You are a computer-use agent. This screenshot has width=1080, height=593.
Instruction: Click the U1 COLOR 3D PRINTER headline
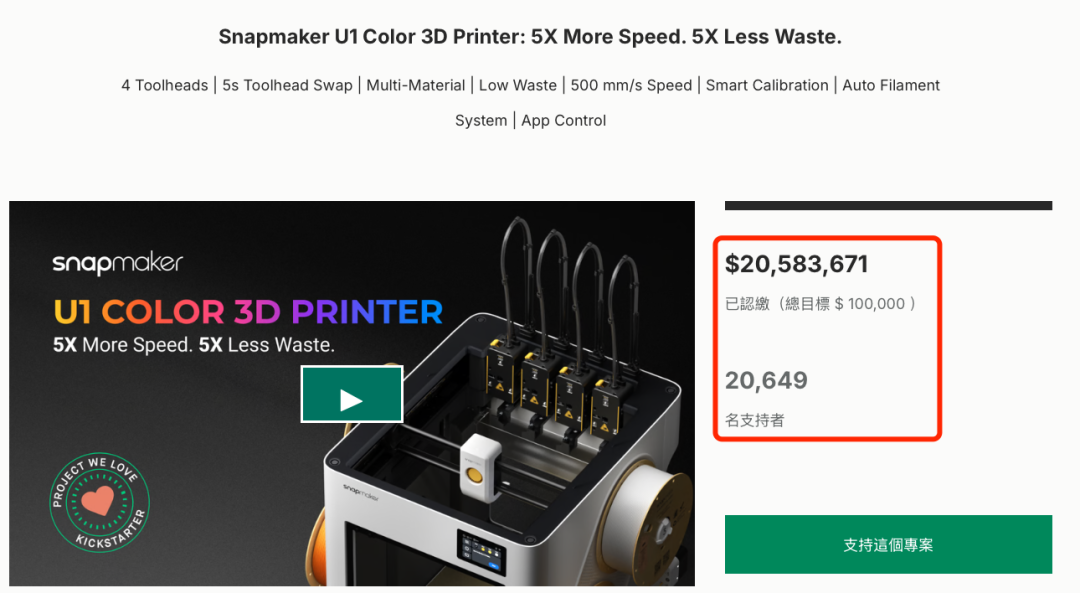tap(248, 312)
